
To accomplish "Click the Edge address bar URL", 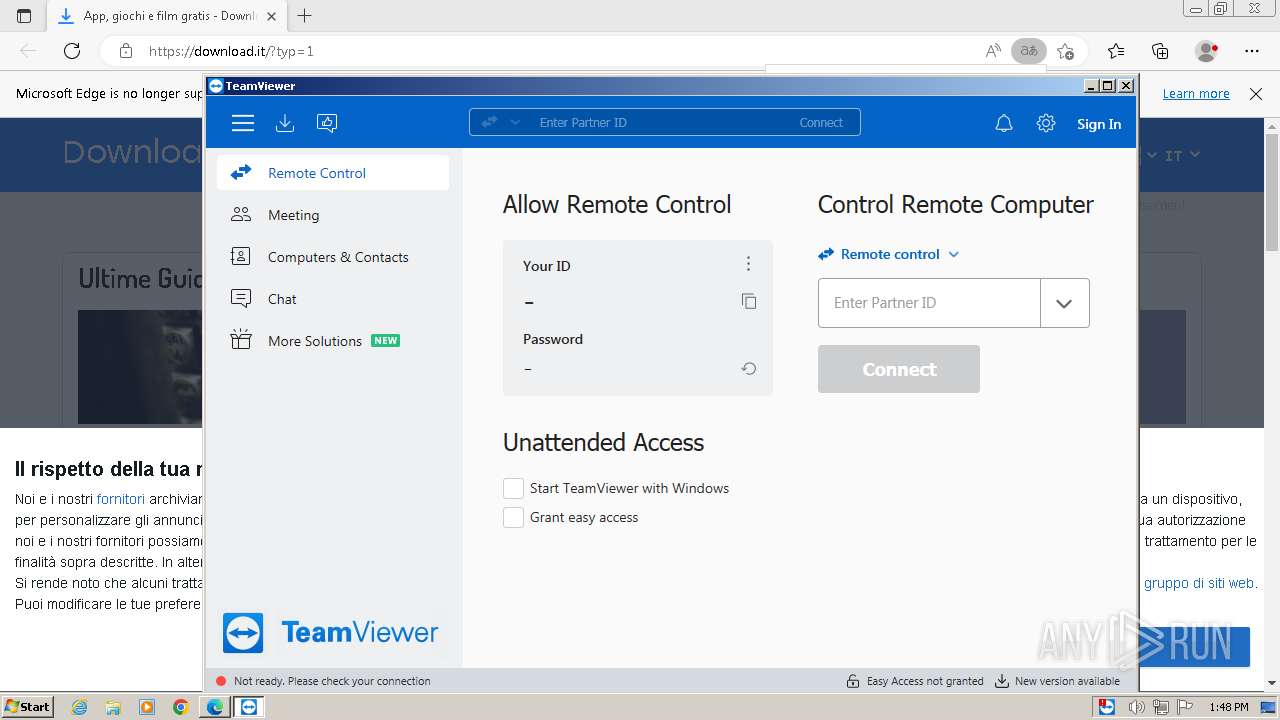I will click(231, 51).
